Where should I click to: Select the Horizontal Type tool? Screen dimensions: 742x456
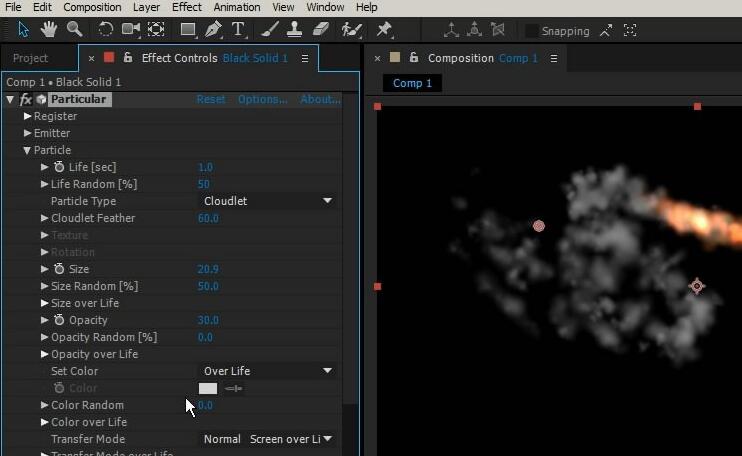pyautogui.click(x=239, y=30)
